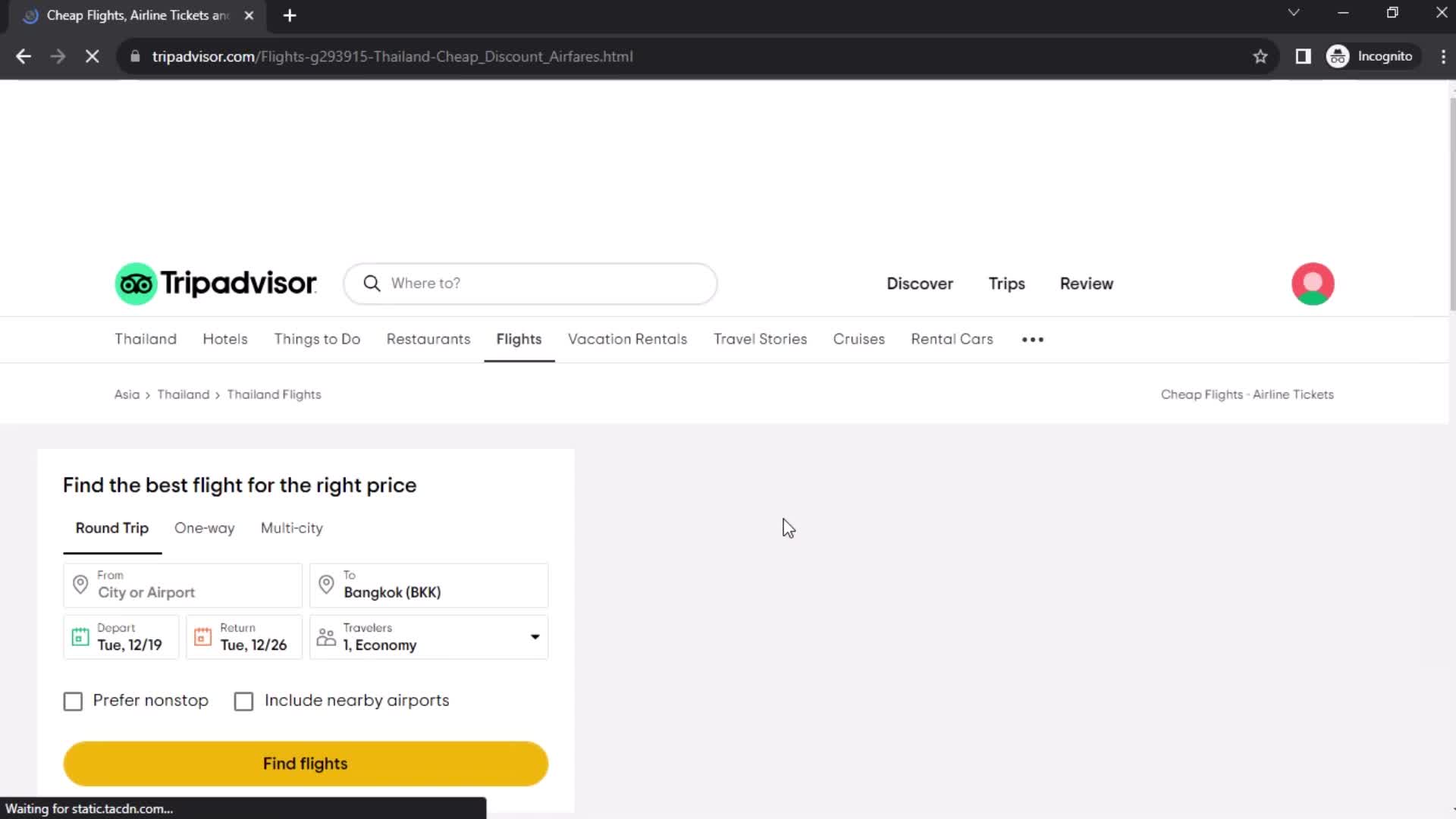The image size is (1456, 819).
Task: Switch to the One-way tab
Action: click(205, 528)
